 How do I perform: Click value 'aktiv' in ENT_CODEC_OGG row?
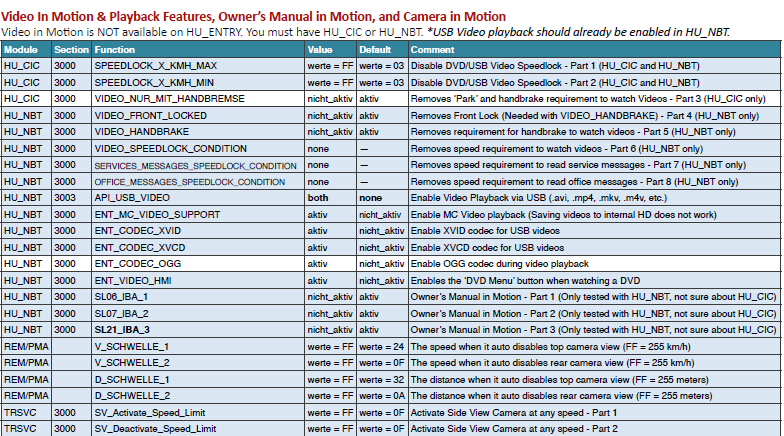coord(318,264)
